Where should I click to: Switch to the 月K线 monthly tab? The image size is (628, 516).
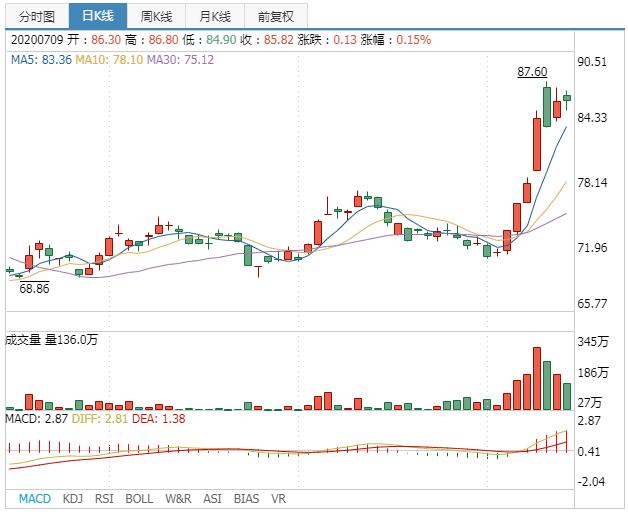tap(213, 17)
